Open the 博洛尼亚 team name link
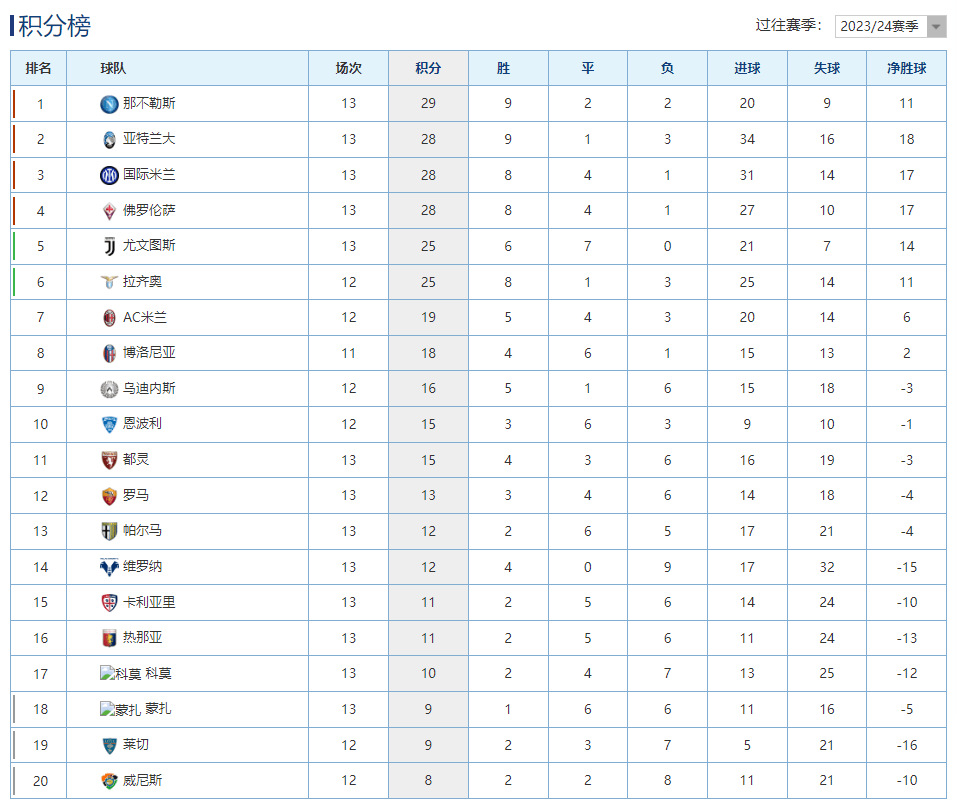 tap(149, 353)
